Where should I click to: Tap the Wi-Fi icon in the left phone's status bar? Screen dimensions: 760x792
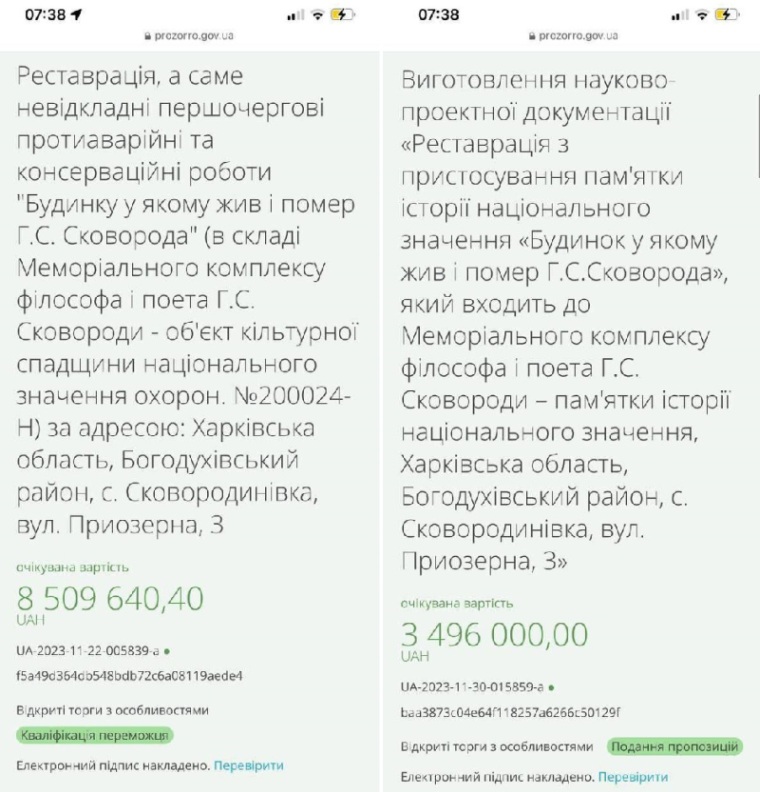point(318,16)
